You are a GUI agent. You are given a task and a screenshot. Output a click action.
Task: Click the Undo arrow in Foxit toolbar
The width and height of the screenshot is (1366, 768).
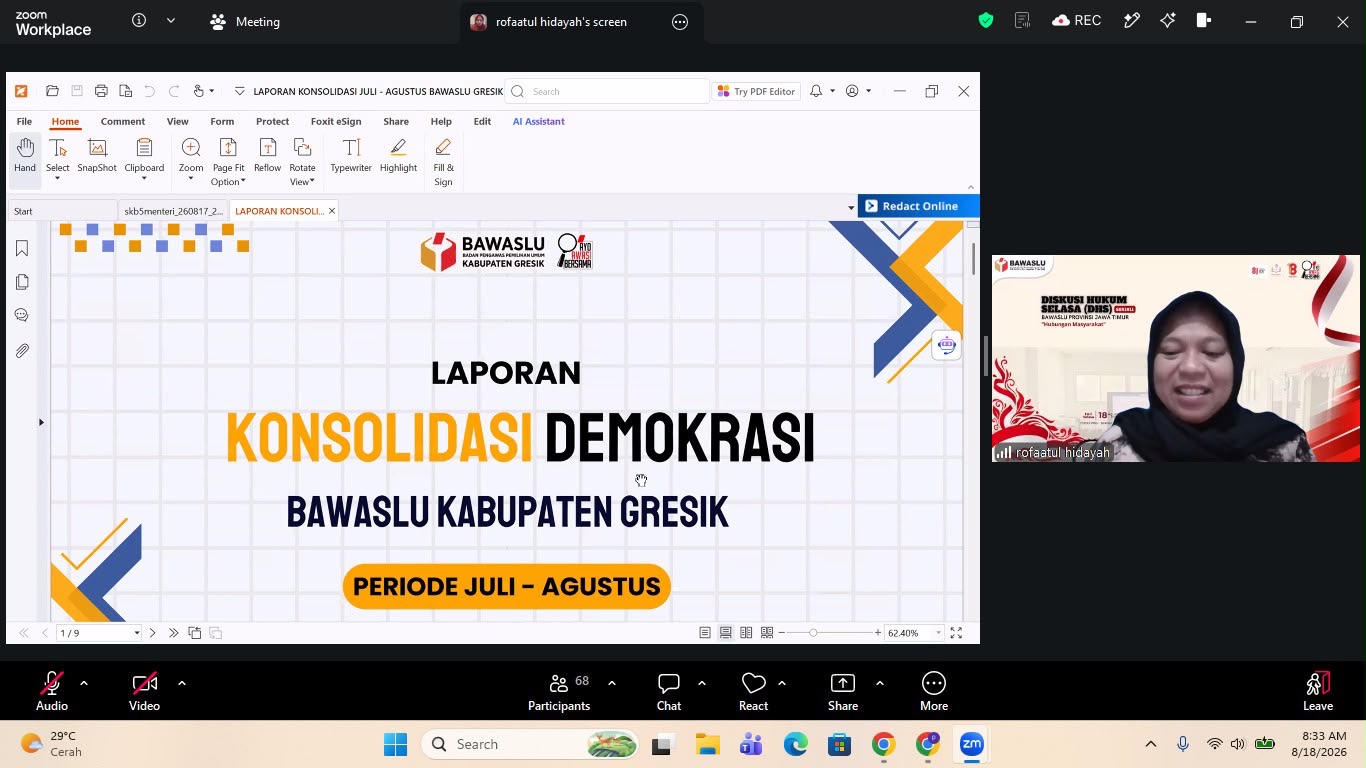coord(149,91)
